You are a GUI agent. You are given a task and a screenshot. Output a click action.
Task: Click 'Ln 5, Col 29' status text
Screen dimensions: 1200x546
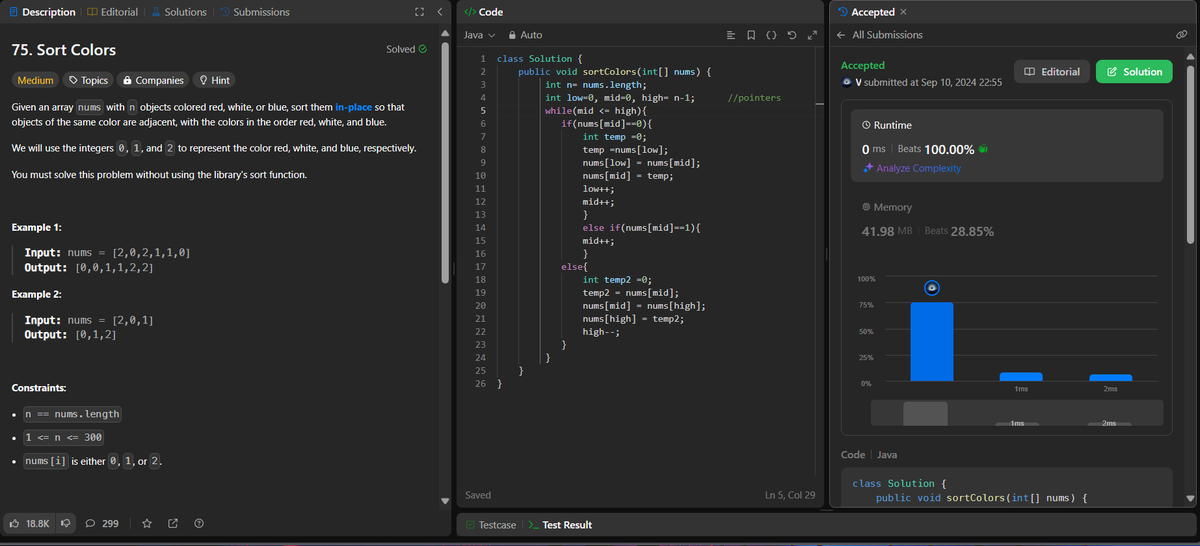point(790,495)
